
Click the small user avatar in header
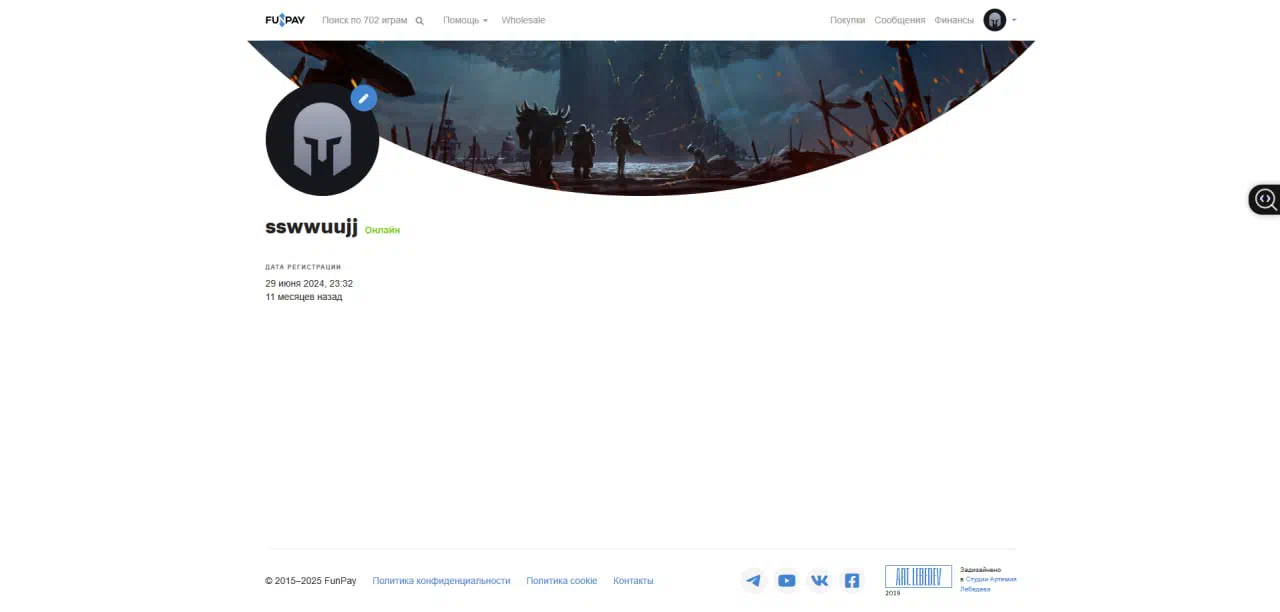[x=994, y=20]
